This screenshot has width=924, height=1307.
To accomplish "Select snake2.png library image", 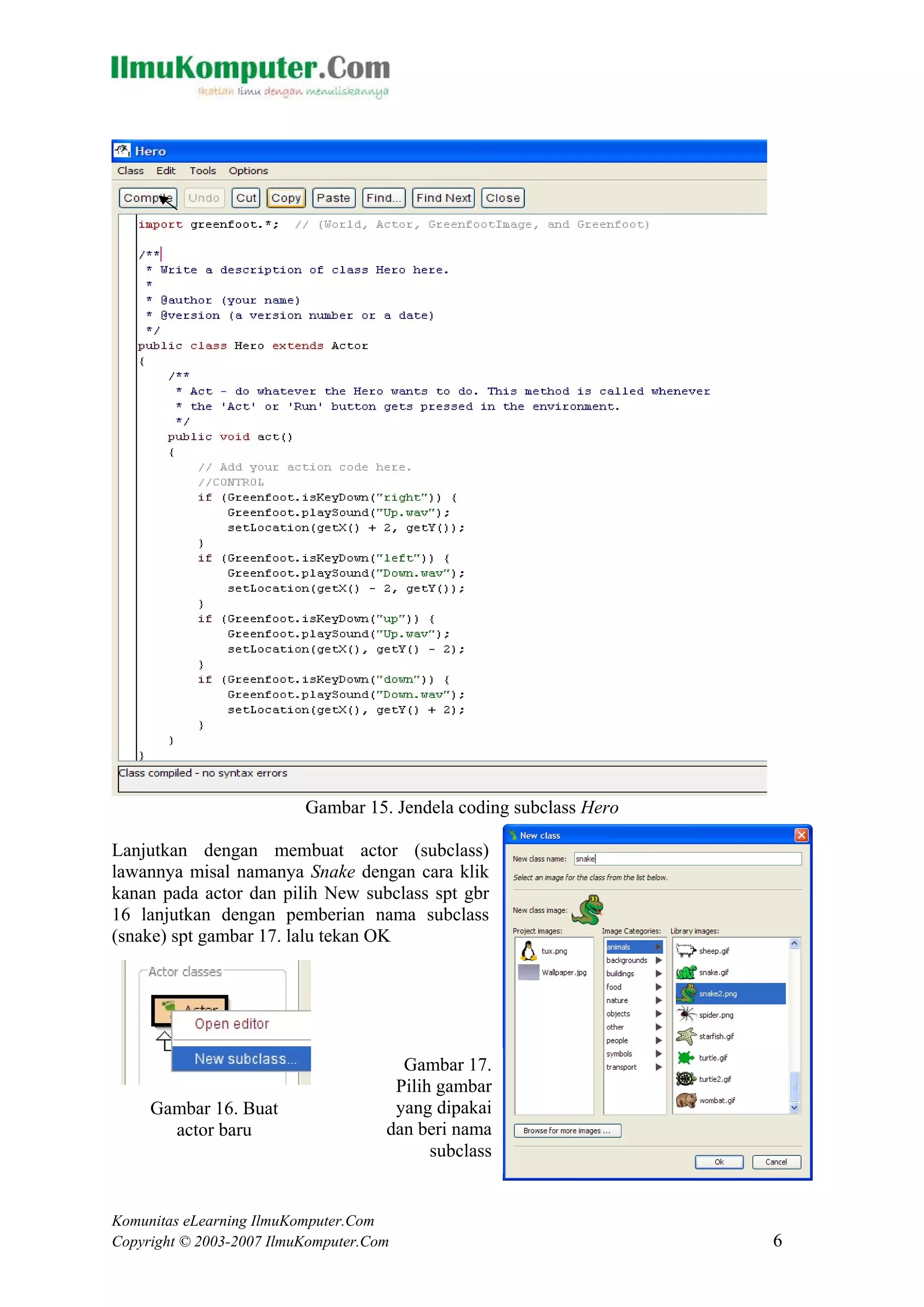I will click(x=730, y=993).
